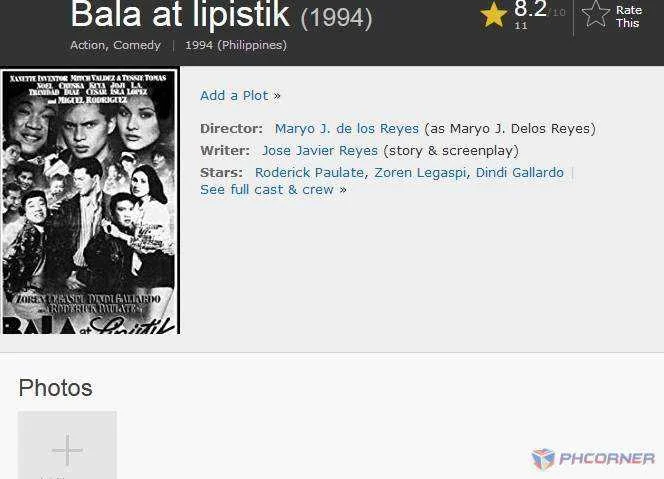
Task: Click See full cast & crew
Action: click(273, 189)
